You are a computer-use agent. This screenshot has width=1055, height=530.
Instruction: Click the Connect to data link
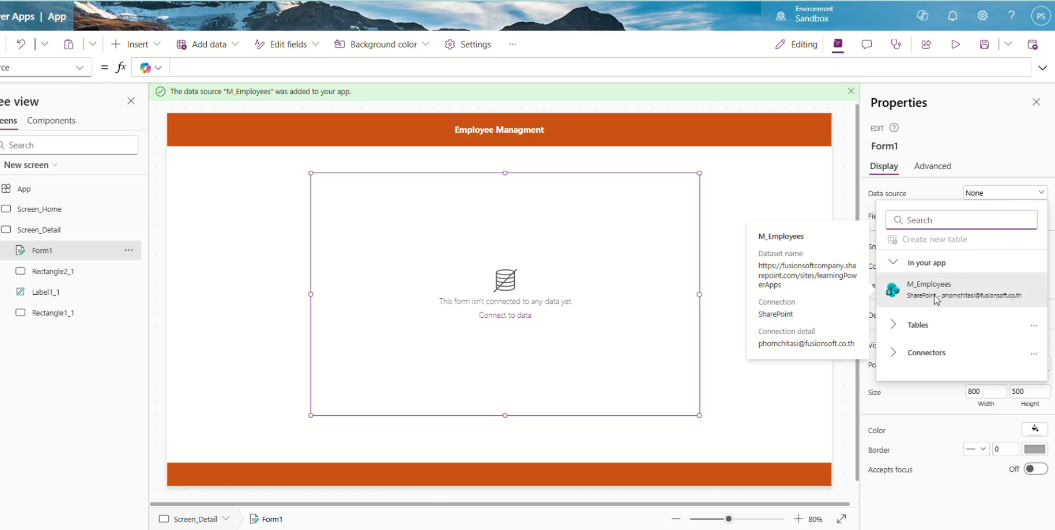click(505, 315)
